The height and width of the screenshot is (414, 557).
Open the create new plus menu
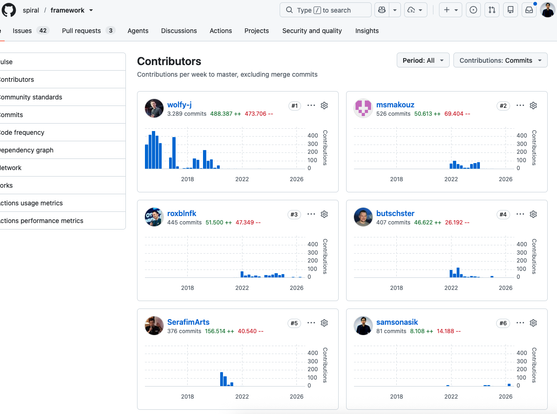pos(450,10)
